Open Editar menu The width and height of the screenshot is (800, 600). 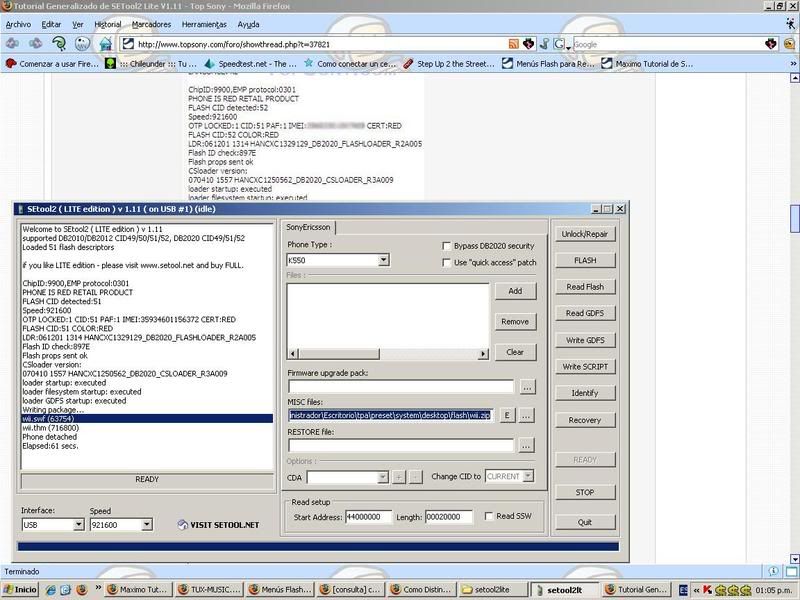pos(51,24)
